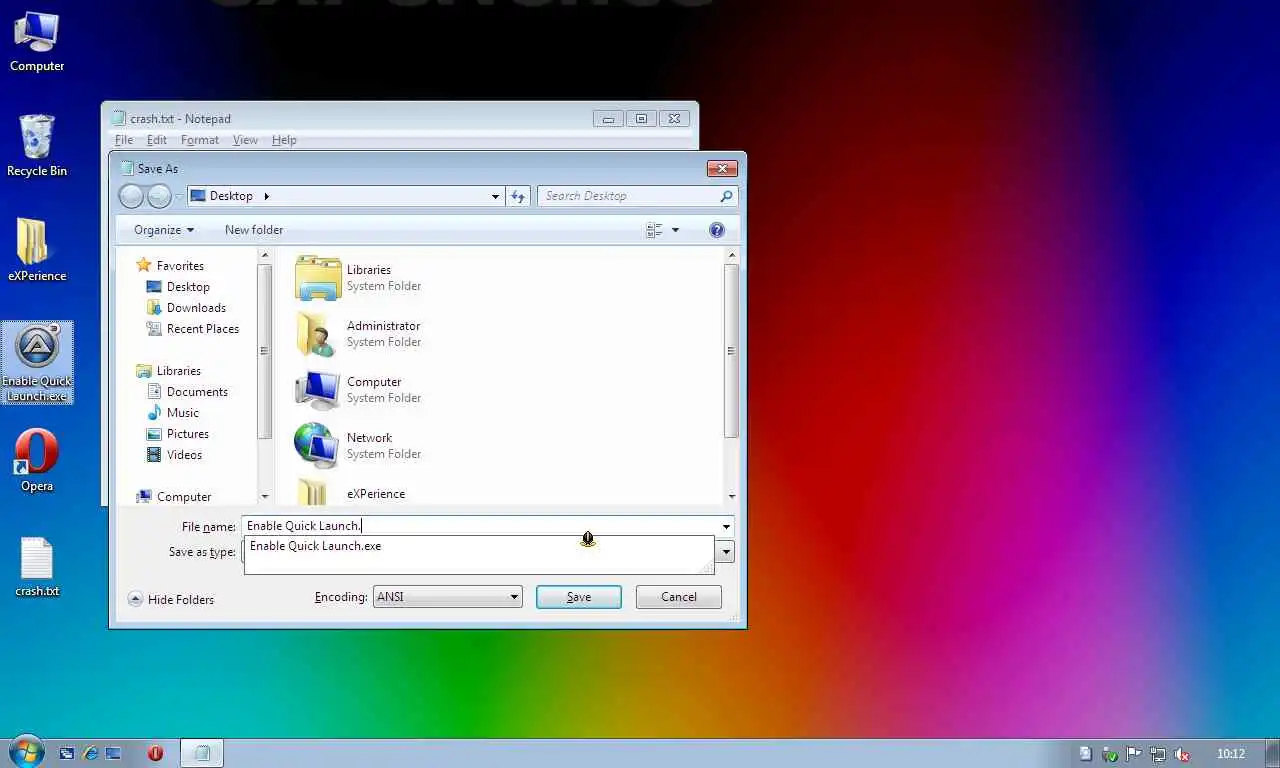Click the Administrator folder icon in file list
Screen dimensions: 1280x768
click(318, 333)
